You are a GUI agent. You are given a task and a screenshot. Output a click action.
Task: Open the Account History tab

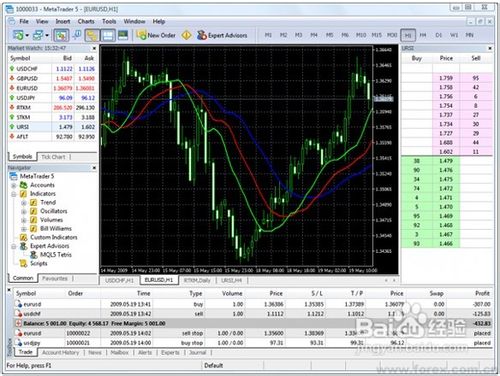click(x=60, y=352)
